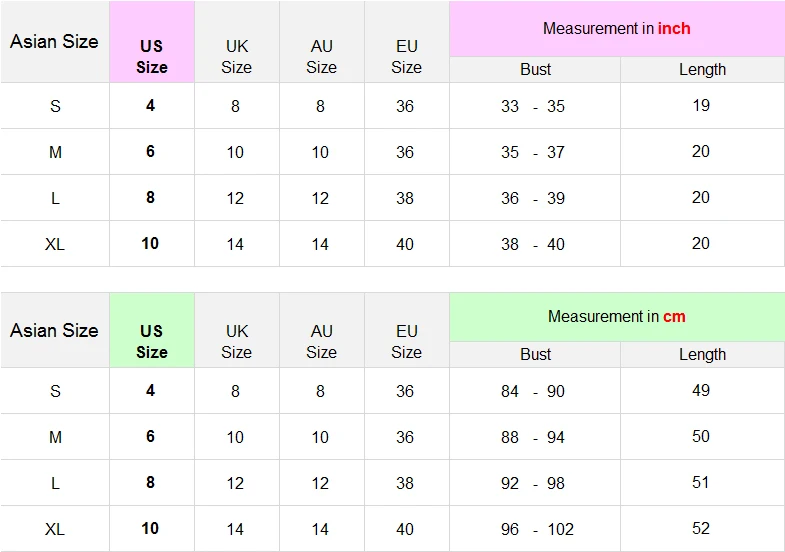Click the 36 - 39 bust value
Viewport: 785px width, 552px height.
coord(533,198)
